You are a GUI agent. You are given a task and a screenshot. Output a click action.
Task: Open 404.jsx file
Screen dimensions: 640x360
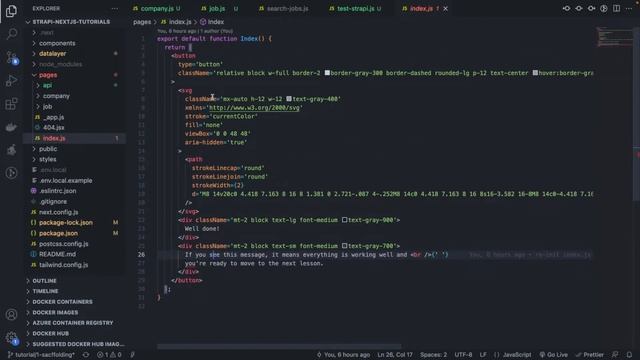pos(53,128)
